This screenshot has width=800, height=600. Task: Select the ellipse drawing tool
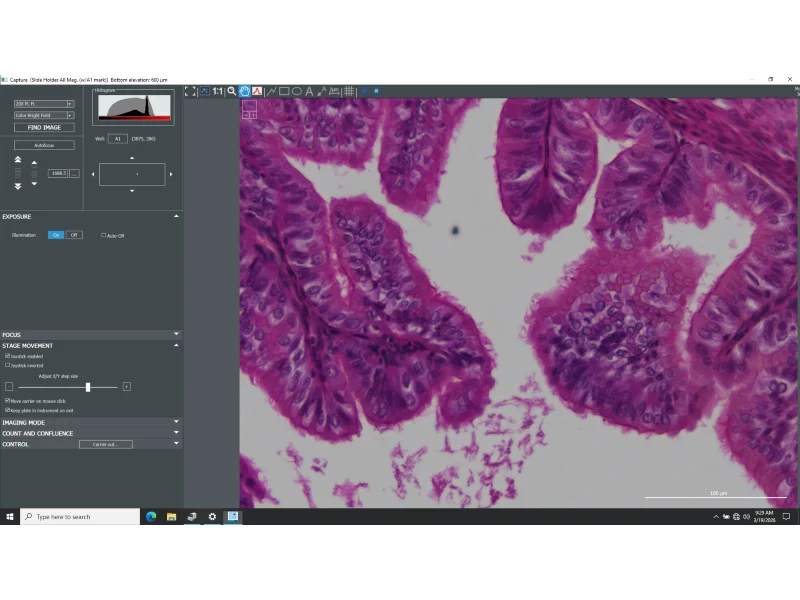(x=296, y=91)
